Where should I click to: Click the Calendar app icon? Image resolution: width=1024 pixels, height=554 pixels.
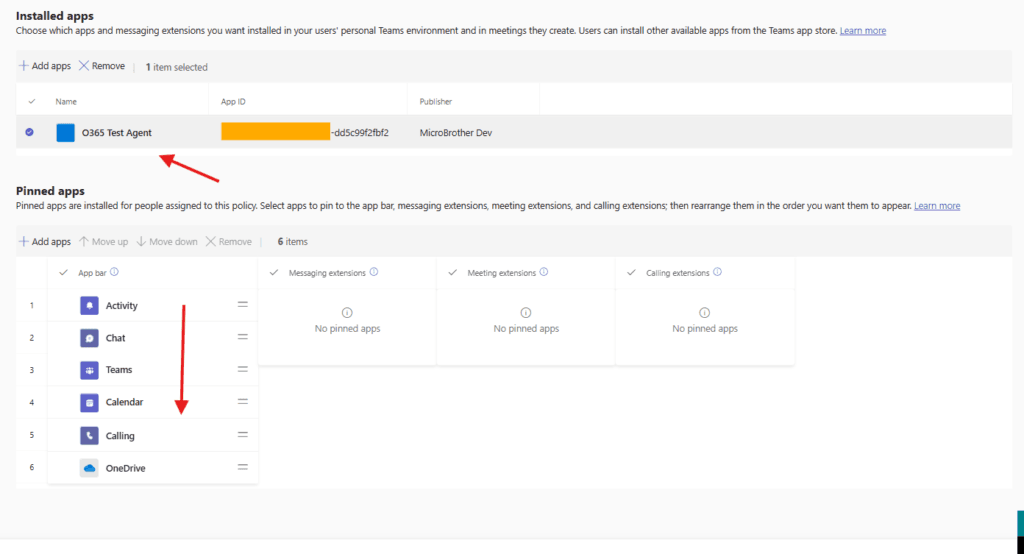[x=89, y=402]
